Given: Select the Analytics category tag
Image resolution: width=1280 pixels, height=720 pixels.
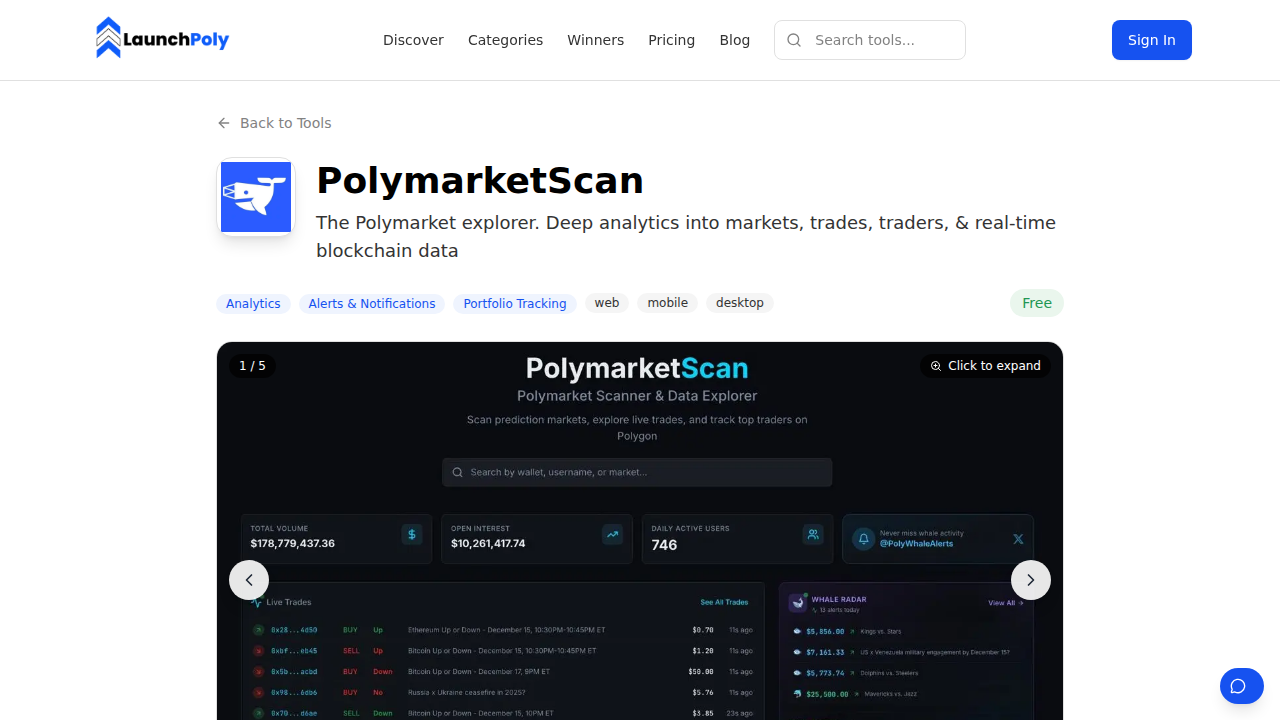Looking at the screenshot, I should (x=253, y=303).
